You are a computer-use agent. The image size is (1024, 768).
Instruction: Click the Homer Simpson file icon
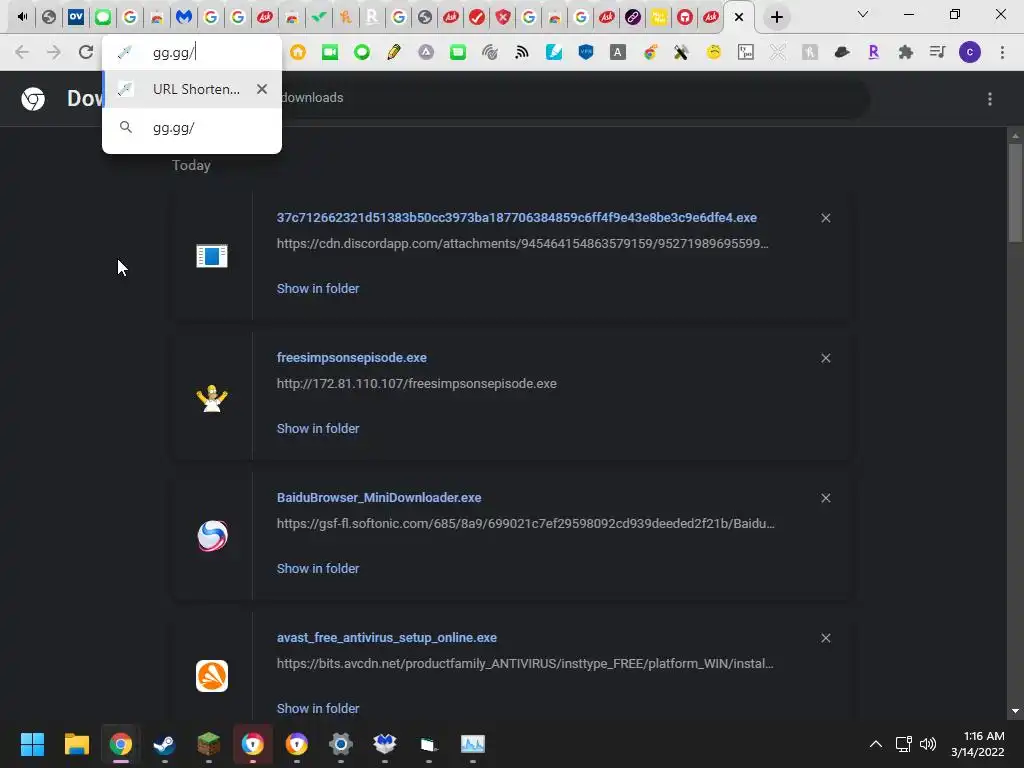pyautogui.click(x=212, y=398)
